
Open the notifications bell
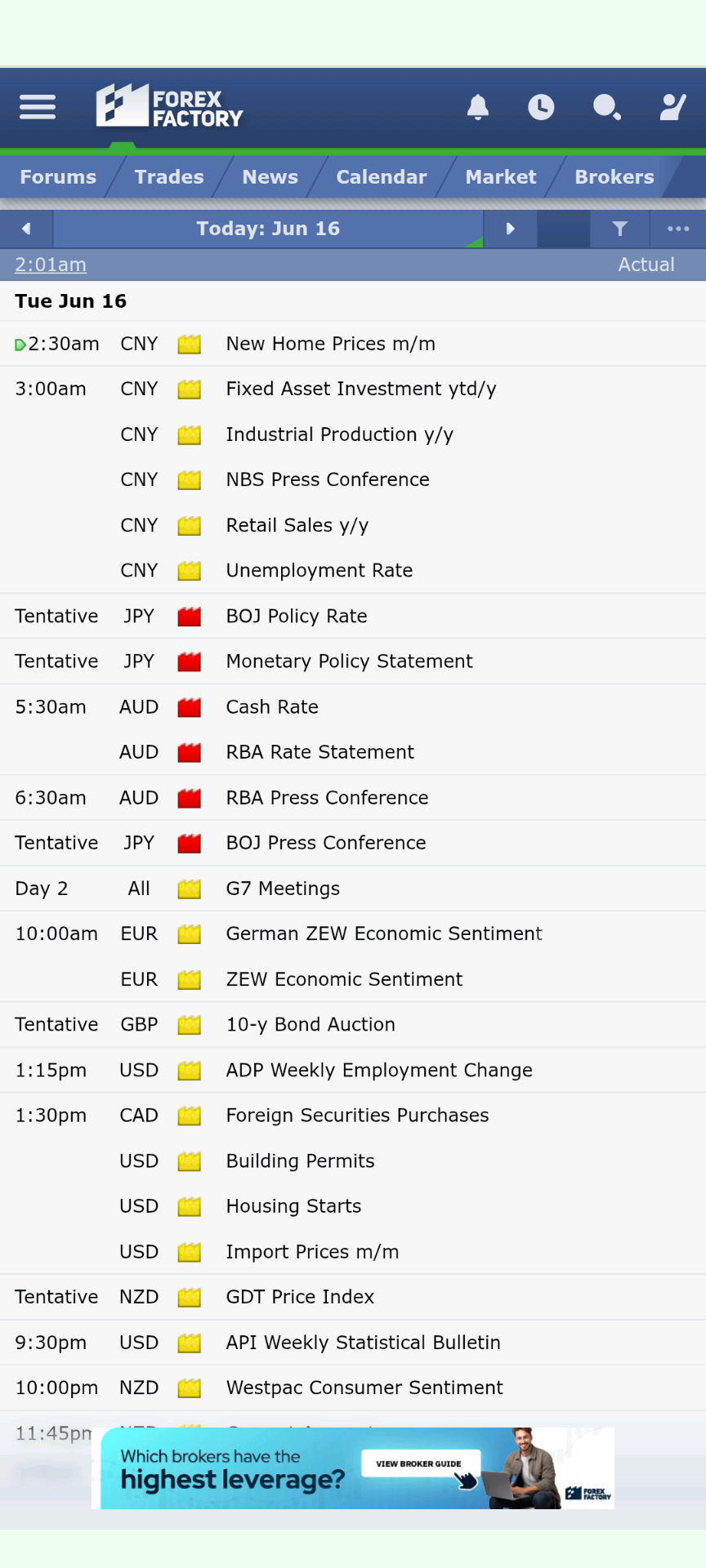tap(478, 107)
